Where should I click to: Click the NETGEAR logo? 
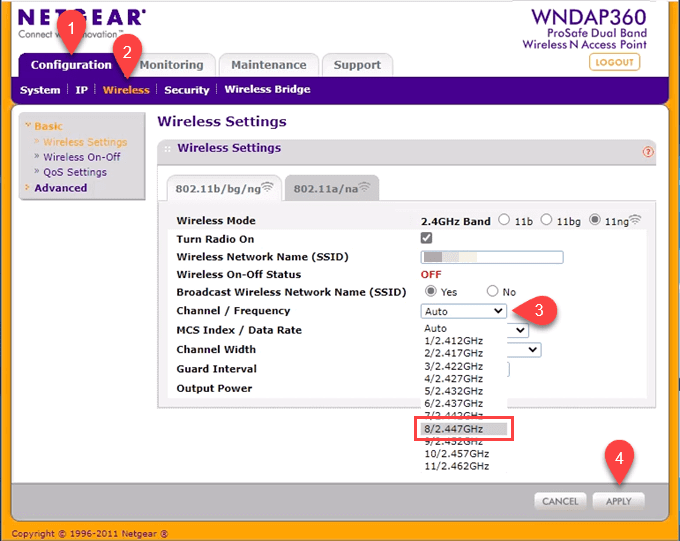(x=80, y=18)
